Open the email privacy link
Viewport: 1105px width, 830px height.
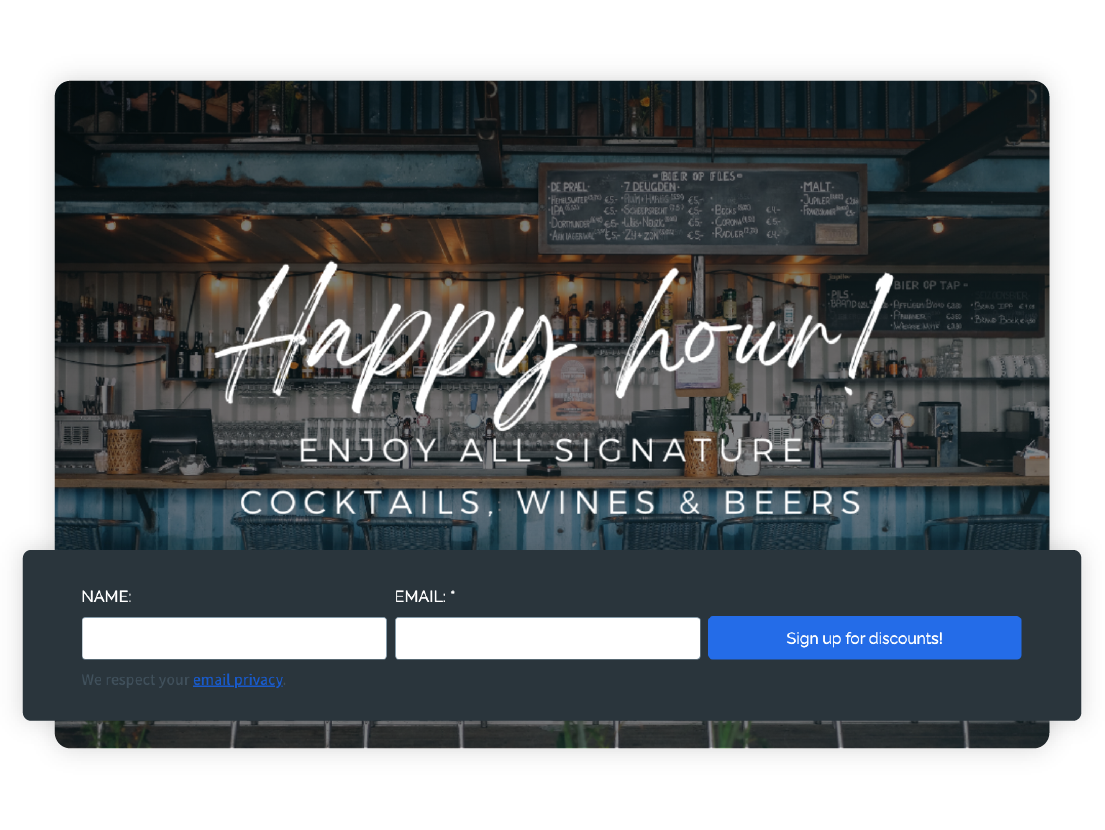click(237, 680)
